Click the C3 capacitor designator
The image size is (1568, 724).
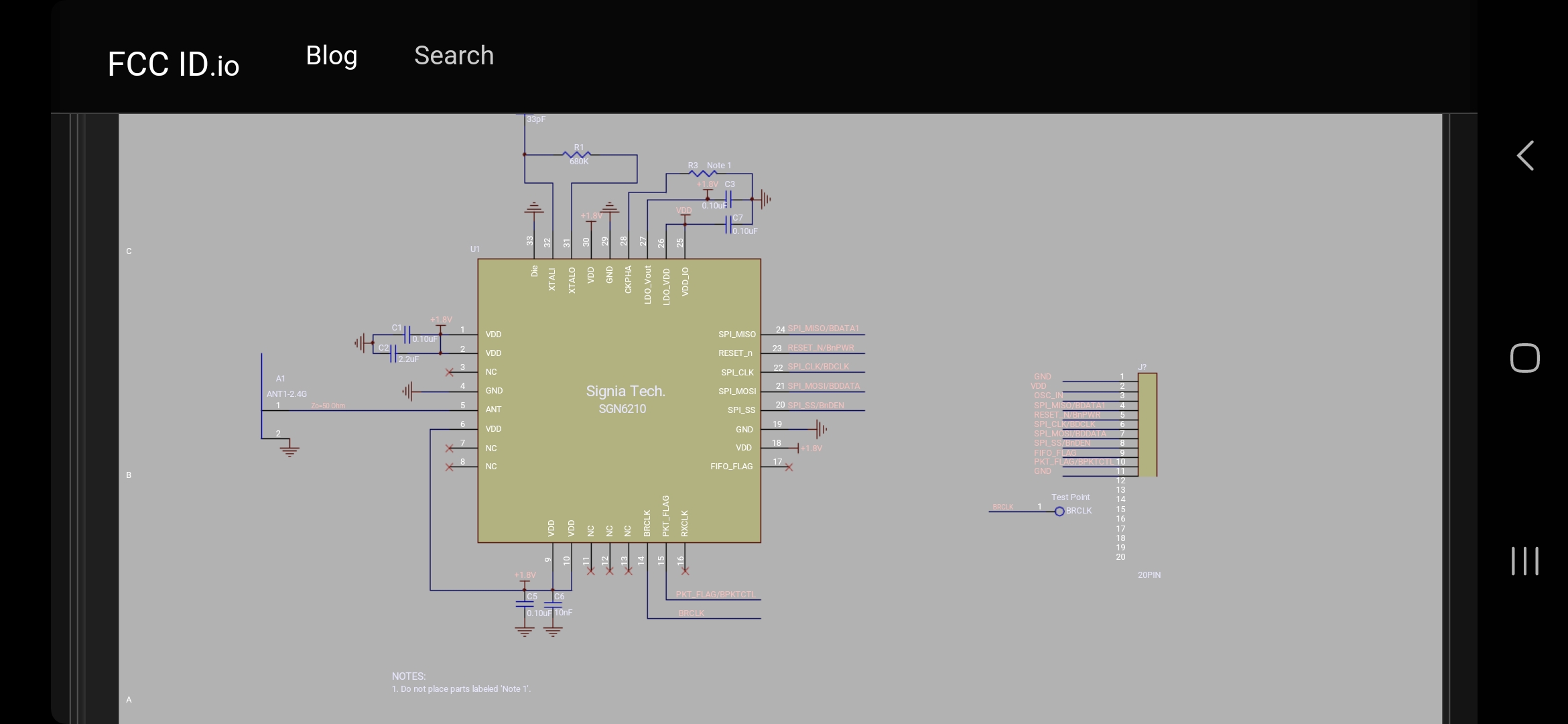(x=730, y=184)
